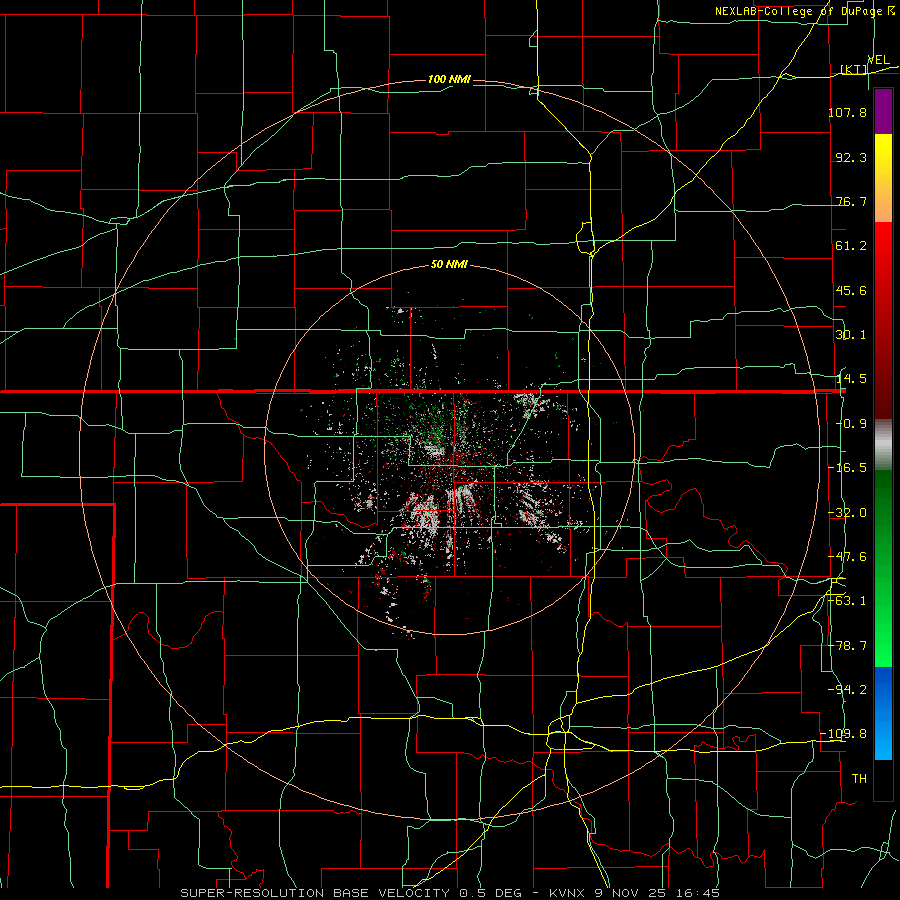Click the -32.0 value on the velocity scale

click(848, 513)
